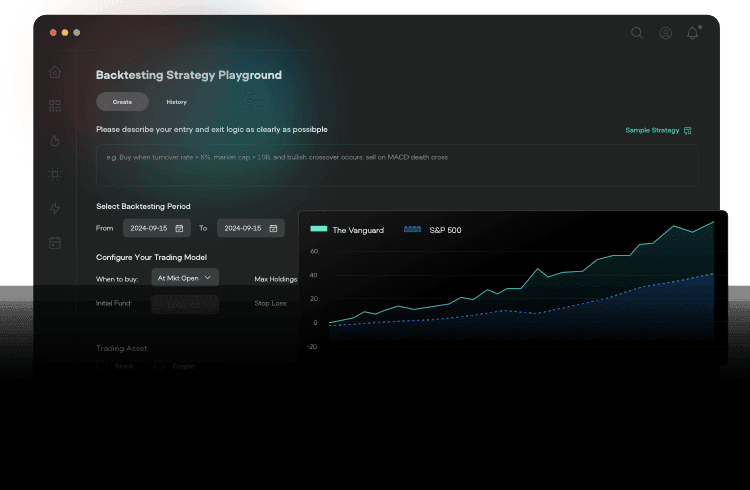Open the flame trending icon in sidebar
750x490 pixels.
55,140
